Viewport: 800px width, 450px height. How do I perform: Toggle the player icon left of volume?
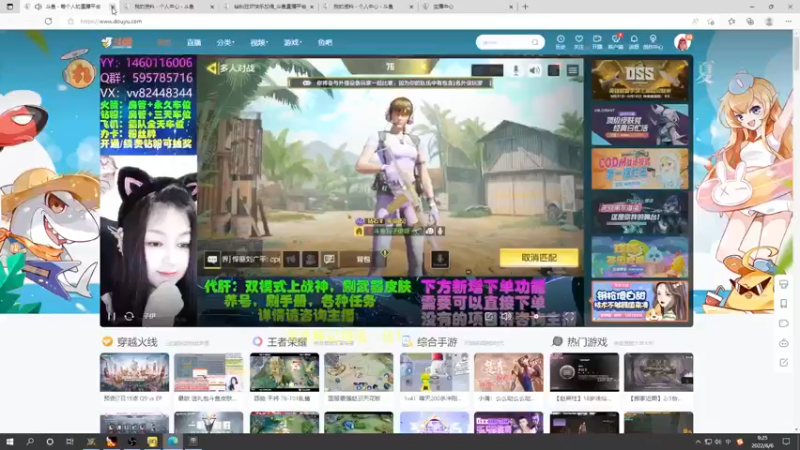[x=489, y=316]
